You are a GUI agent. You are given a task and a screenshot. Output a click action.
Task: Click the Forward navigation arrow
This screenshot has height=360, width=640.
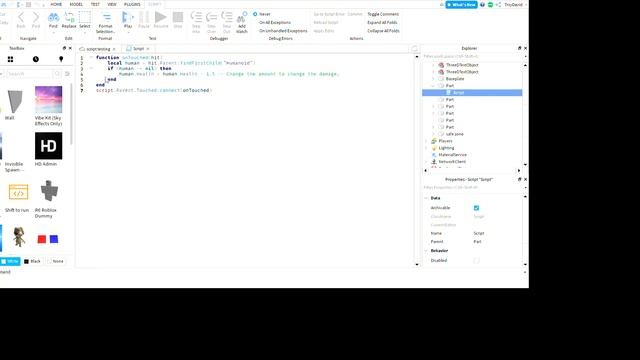coord(36,17)
